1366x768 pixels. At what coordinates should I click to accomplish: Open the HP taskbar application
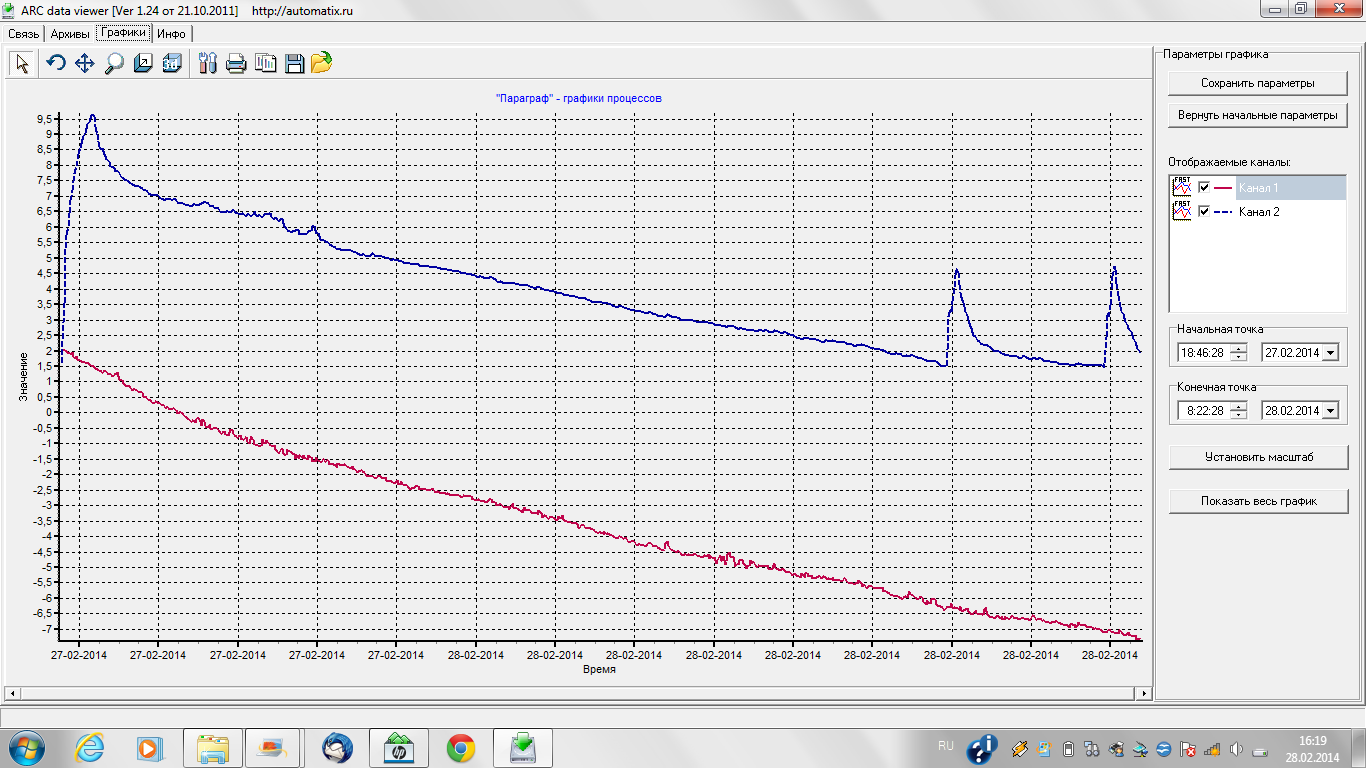399,747
